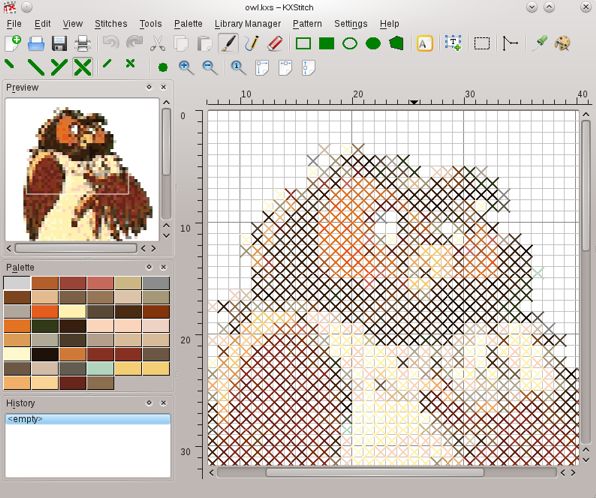Close the History panel

click(163, 403)
